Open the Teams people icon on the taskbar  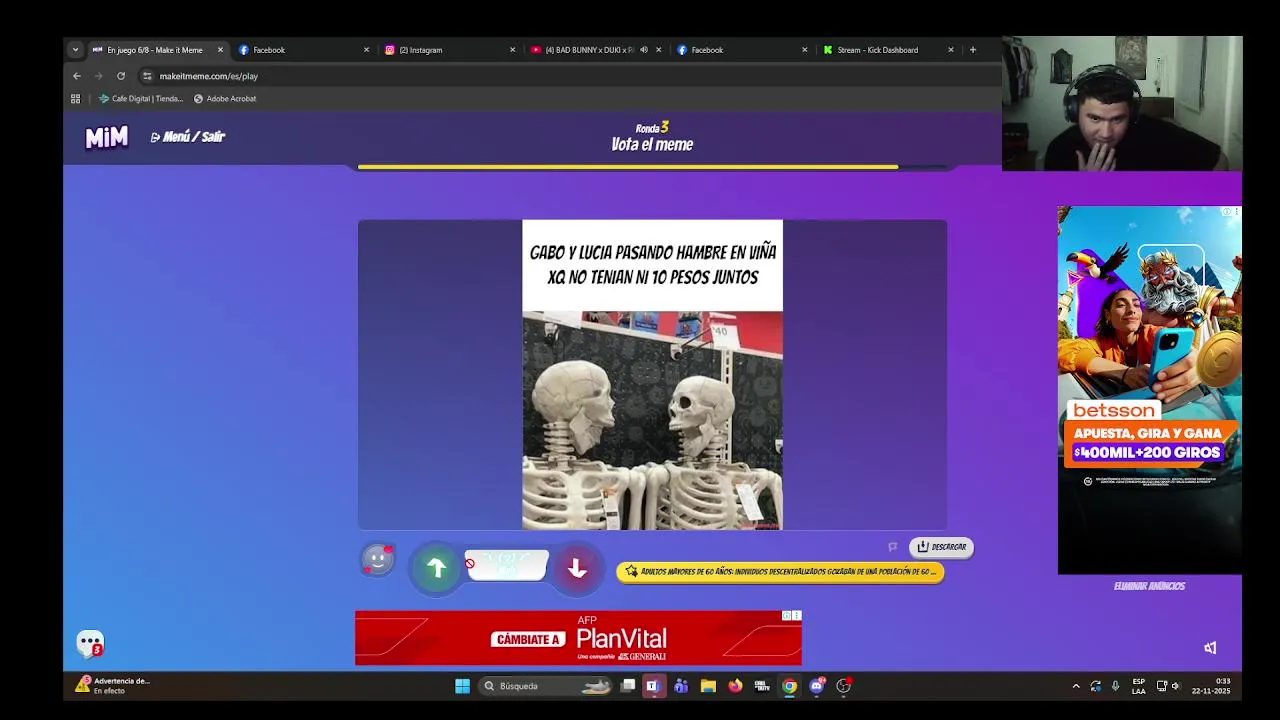pyautogui.click(x=681, y=686)
